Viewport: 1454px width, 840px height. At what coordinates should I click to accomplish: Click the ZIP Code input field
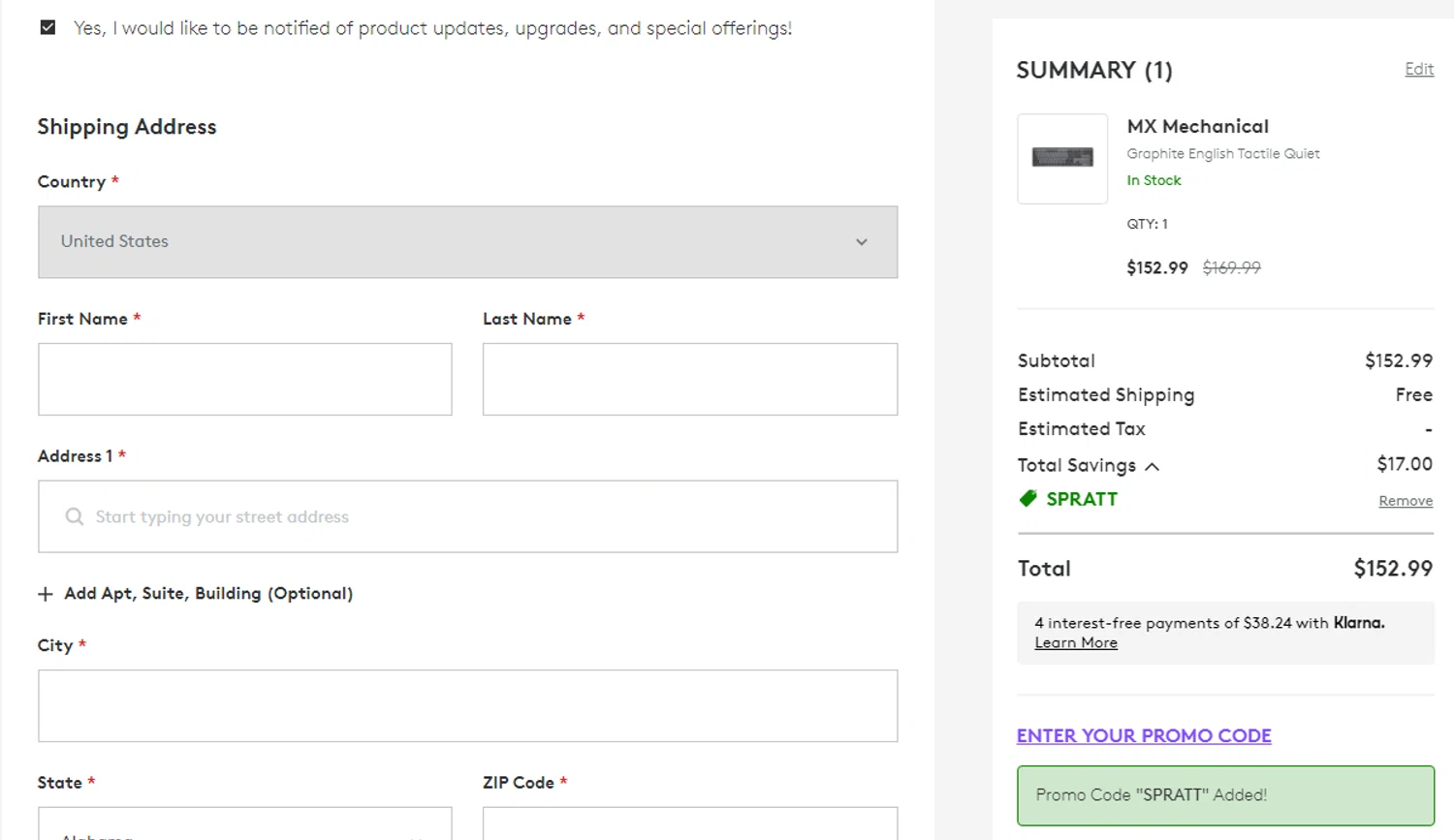689,824
